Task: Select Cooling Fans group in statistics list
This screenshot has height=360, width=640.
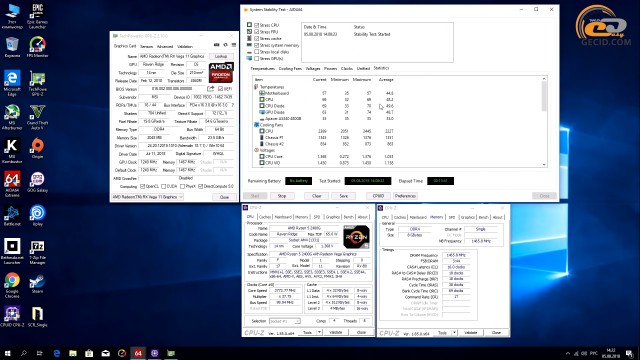Action: pos(271,125)
